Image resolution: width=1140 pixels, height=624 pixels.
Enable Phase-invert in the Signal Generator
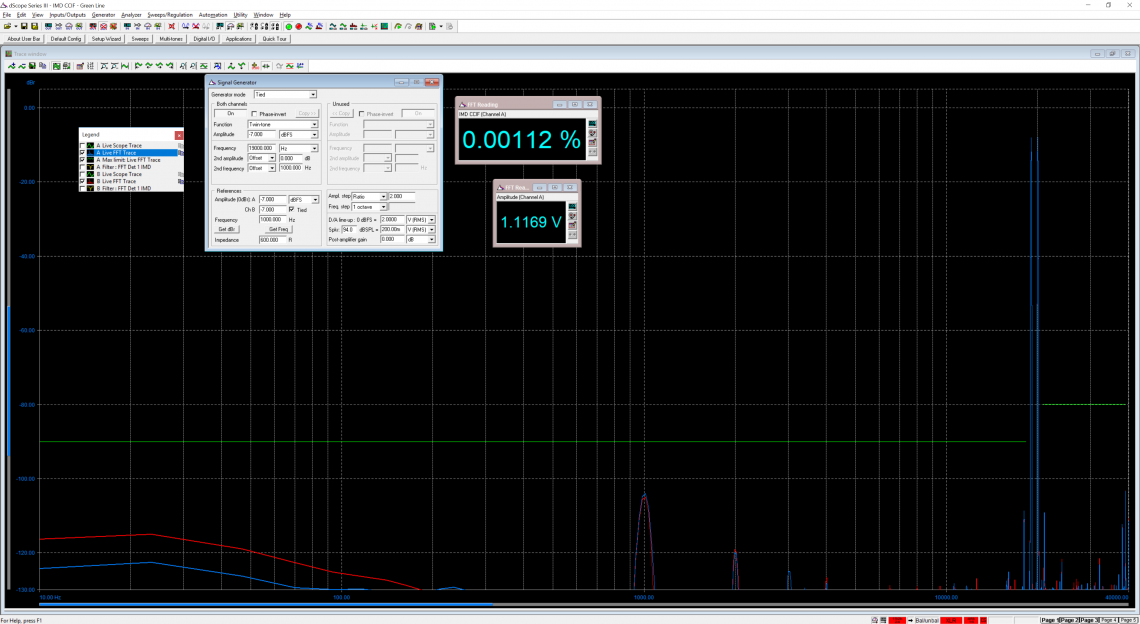(x=254, y=112)
